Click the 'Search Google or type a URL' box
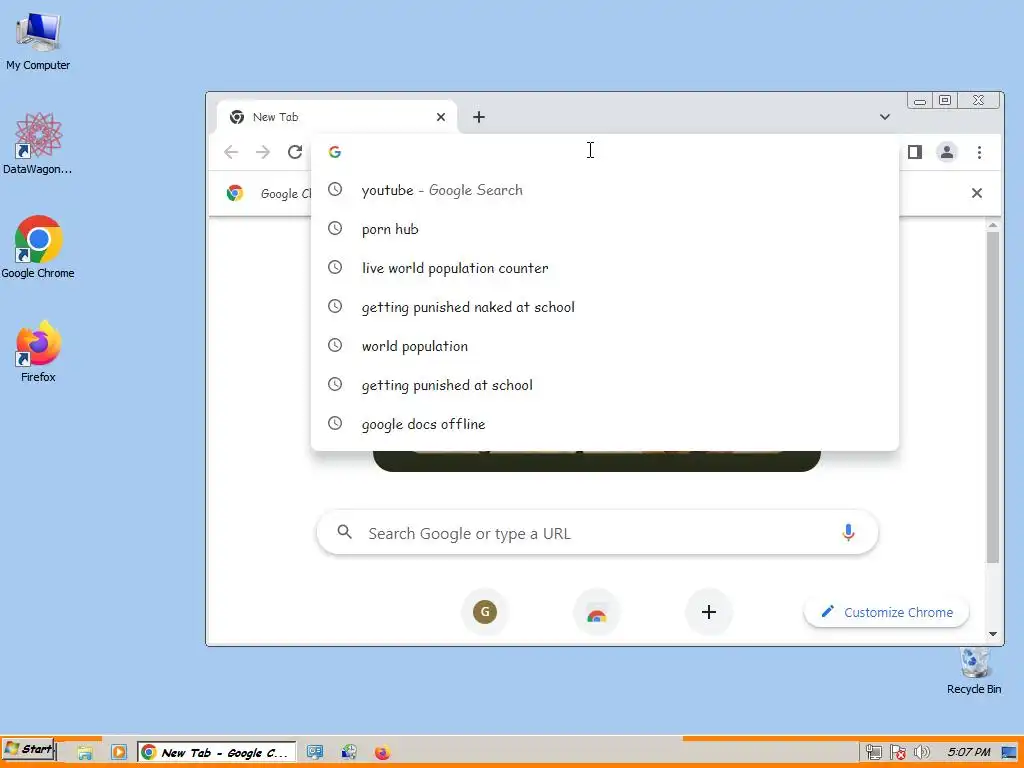1024x768 pixels. click(x=597, y=533)
